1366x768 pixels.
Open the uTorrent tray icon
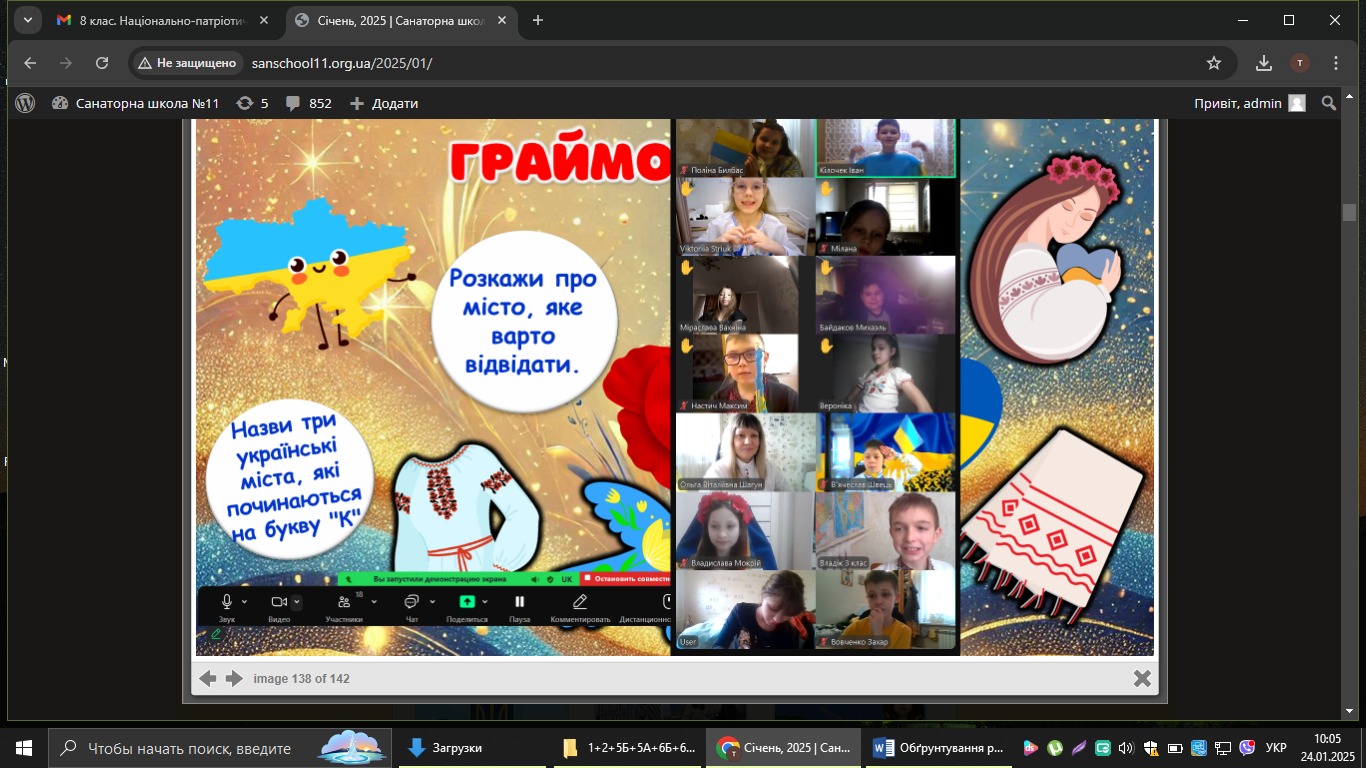1054,747
